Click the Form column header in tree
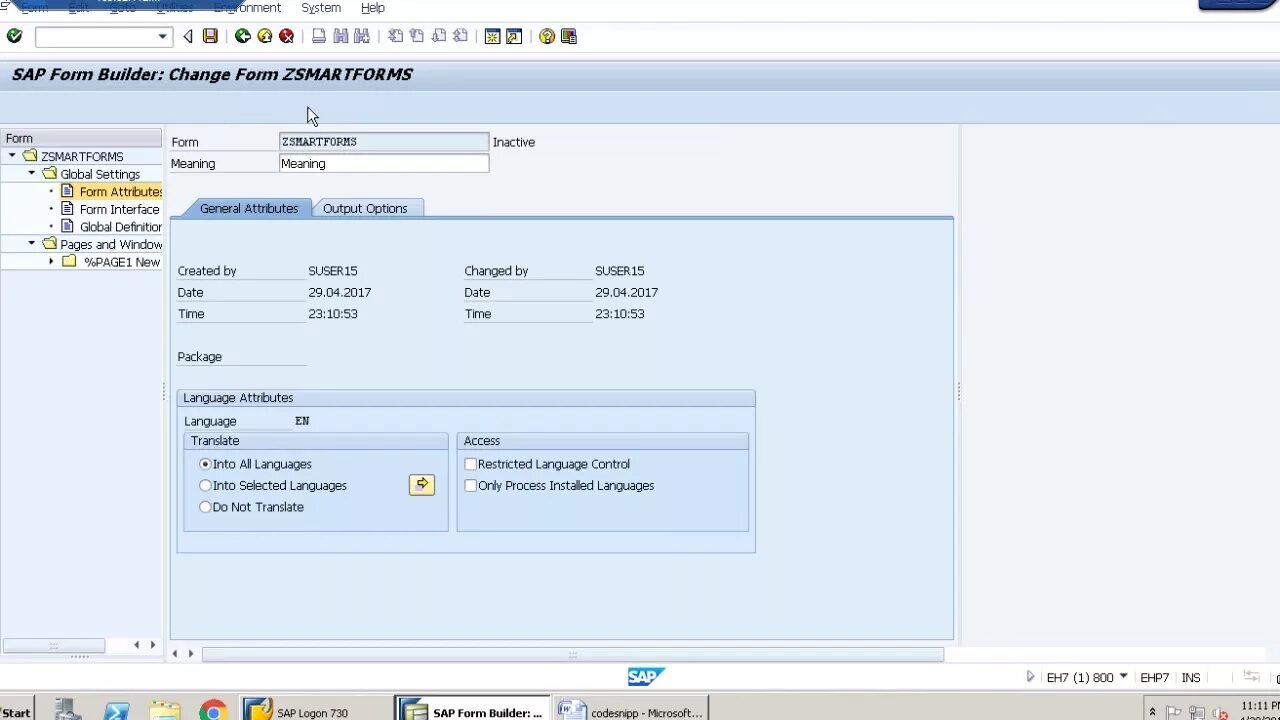1280x720 pixels. pos(81,138)
